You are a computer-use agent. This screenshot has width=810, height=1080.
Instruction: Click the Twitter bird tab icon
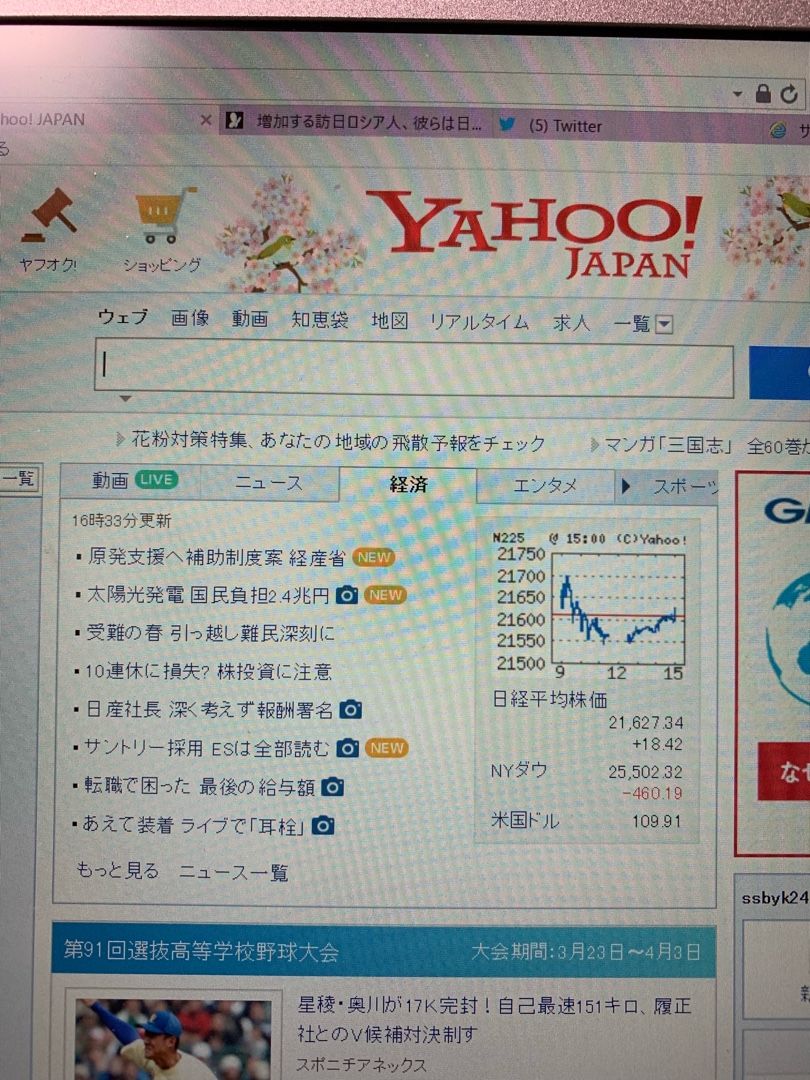click(x=508, y=125)
